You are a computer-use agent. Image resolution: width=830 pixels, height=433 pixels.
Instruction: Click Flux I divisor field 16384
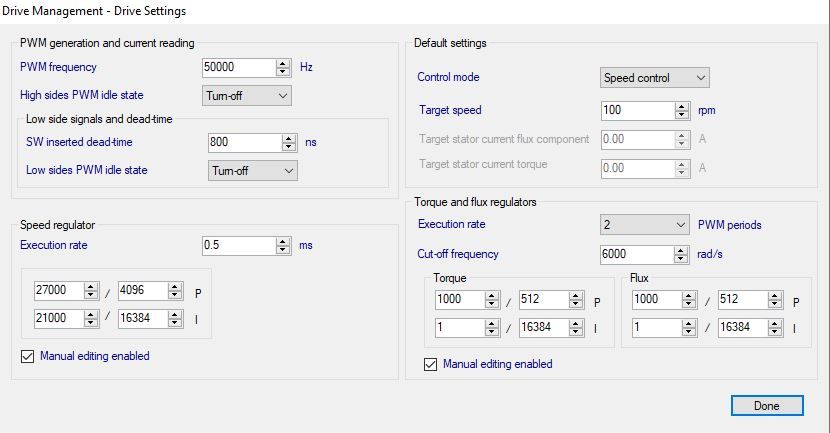pos(743,328)
